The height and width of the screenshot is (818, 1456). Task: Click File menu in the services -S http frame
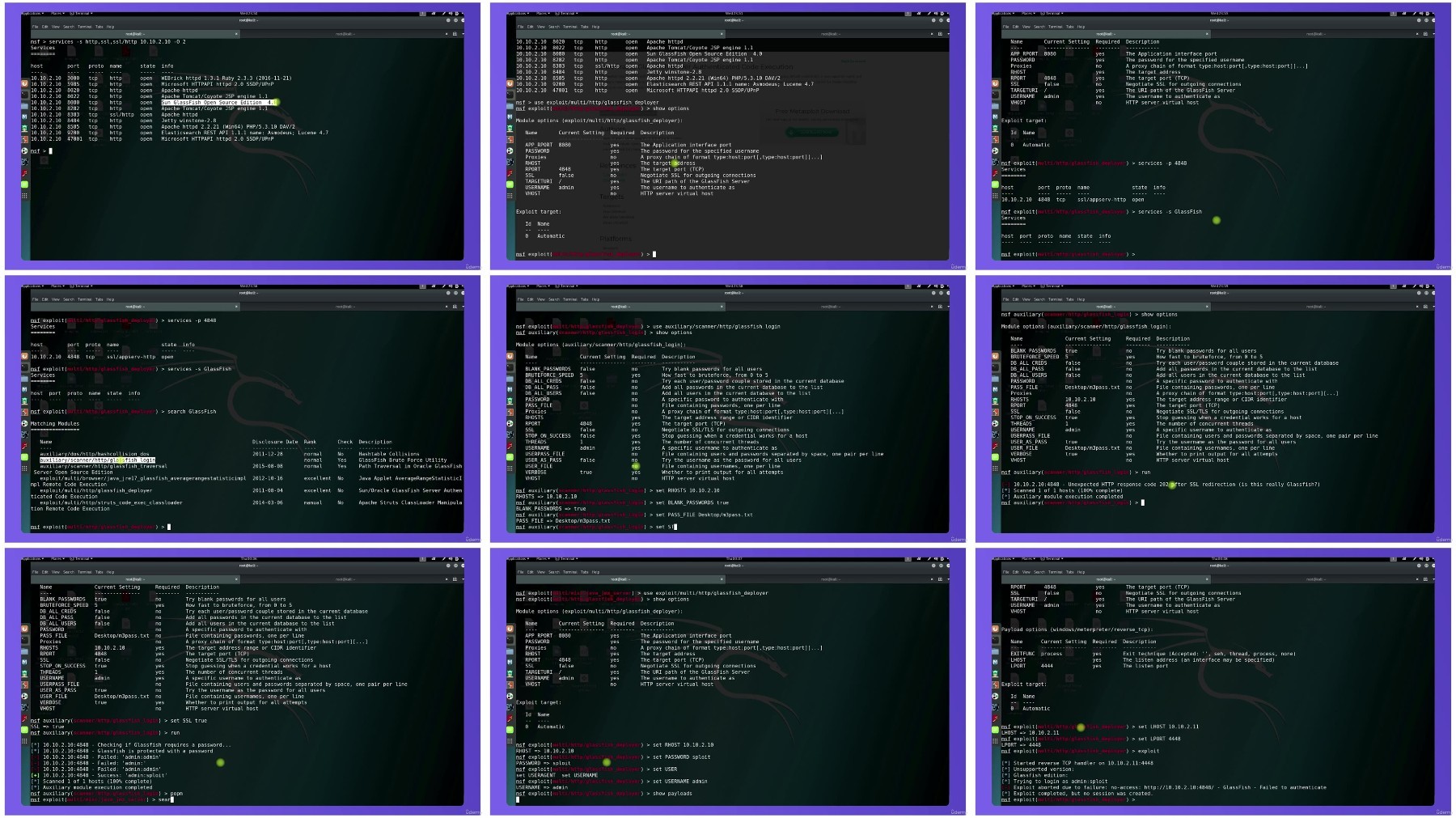pyautogui.click(x=35, y=27)
